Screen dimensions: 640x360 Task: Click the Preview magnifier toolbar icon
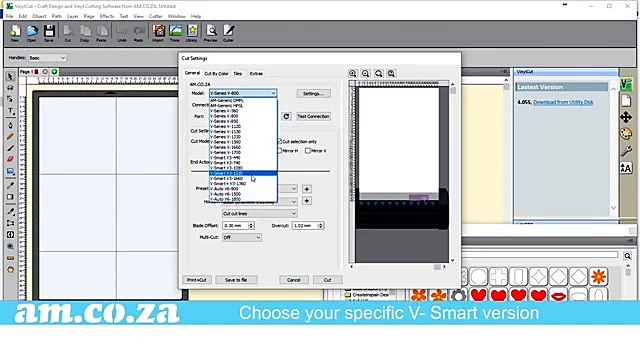(x=211, y=33)
